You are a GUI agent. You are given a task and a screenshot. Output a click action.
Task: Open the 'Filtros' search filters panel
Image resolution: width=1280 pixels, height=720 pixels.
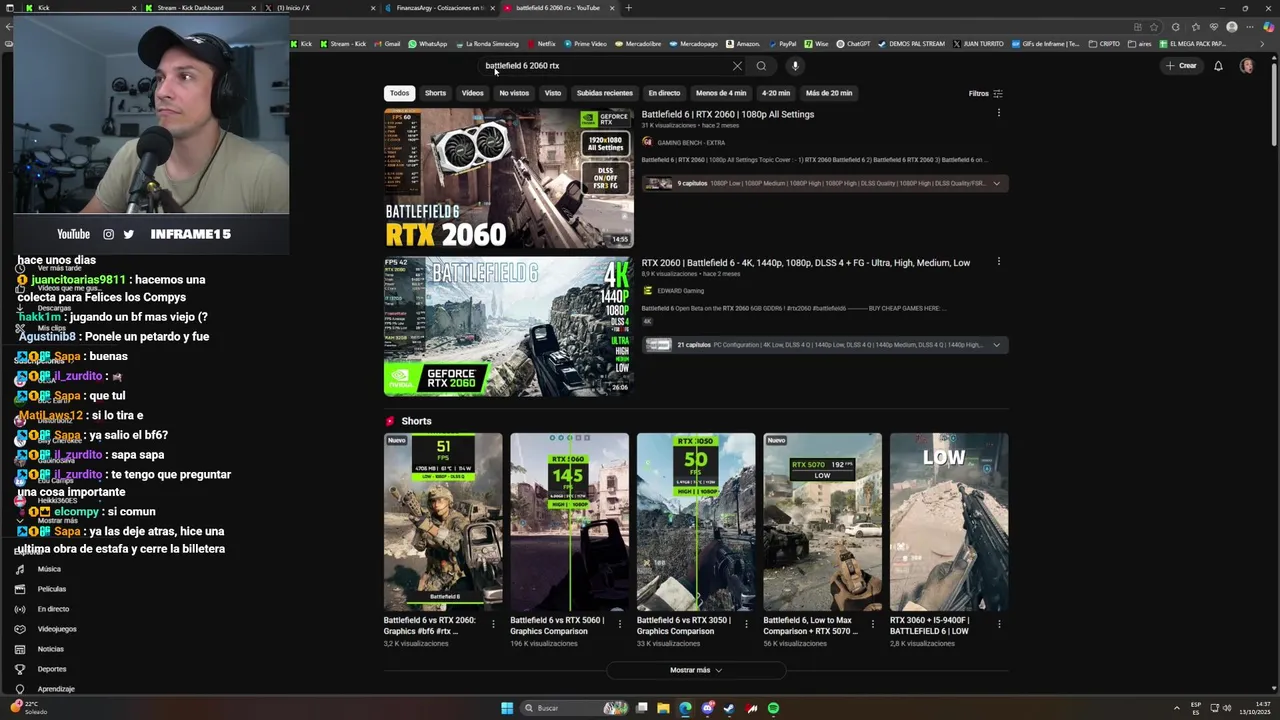click(985, 93)
